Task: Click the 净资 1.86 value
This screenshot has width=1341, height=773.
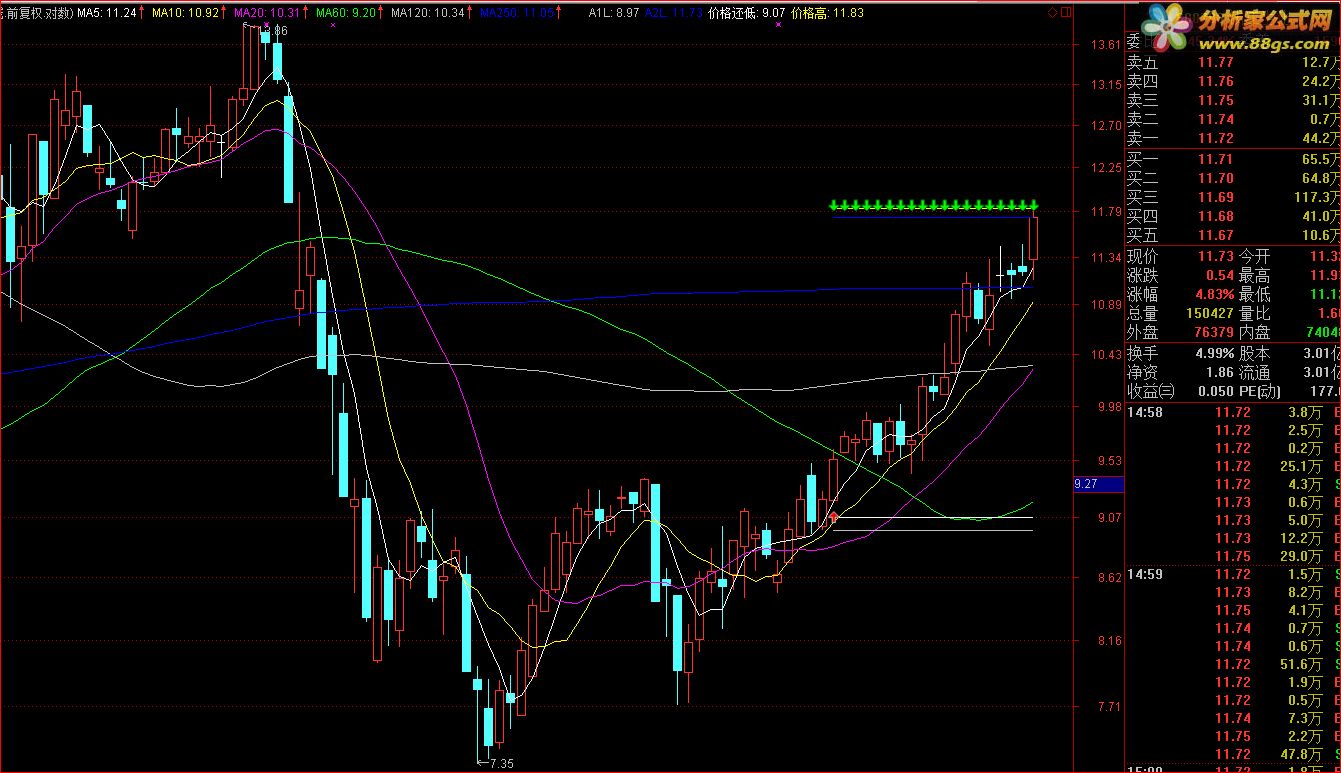Action: tap(1219, 372)
